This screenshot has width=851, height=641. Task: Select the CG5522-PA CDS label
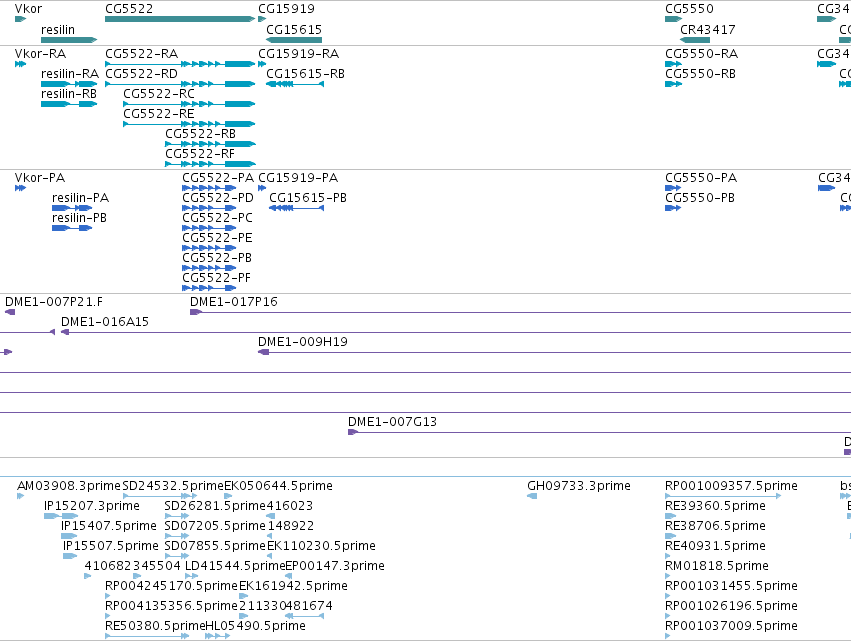point(218,178)
